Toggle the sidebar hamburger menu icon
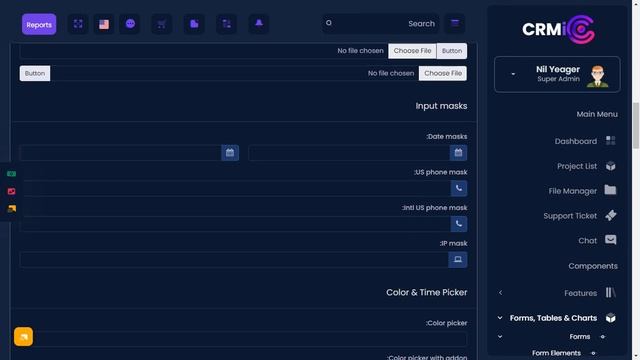 tap(455, 23)
